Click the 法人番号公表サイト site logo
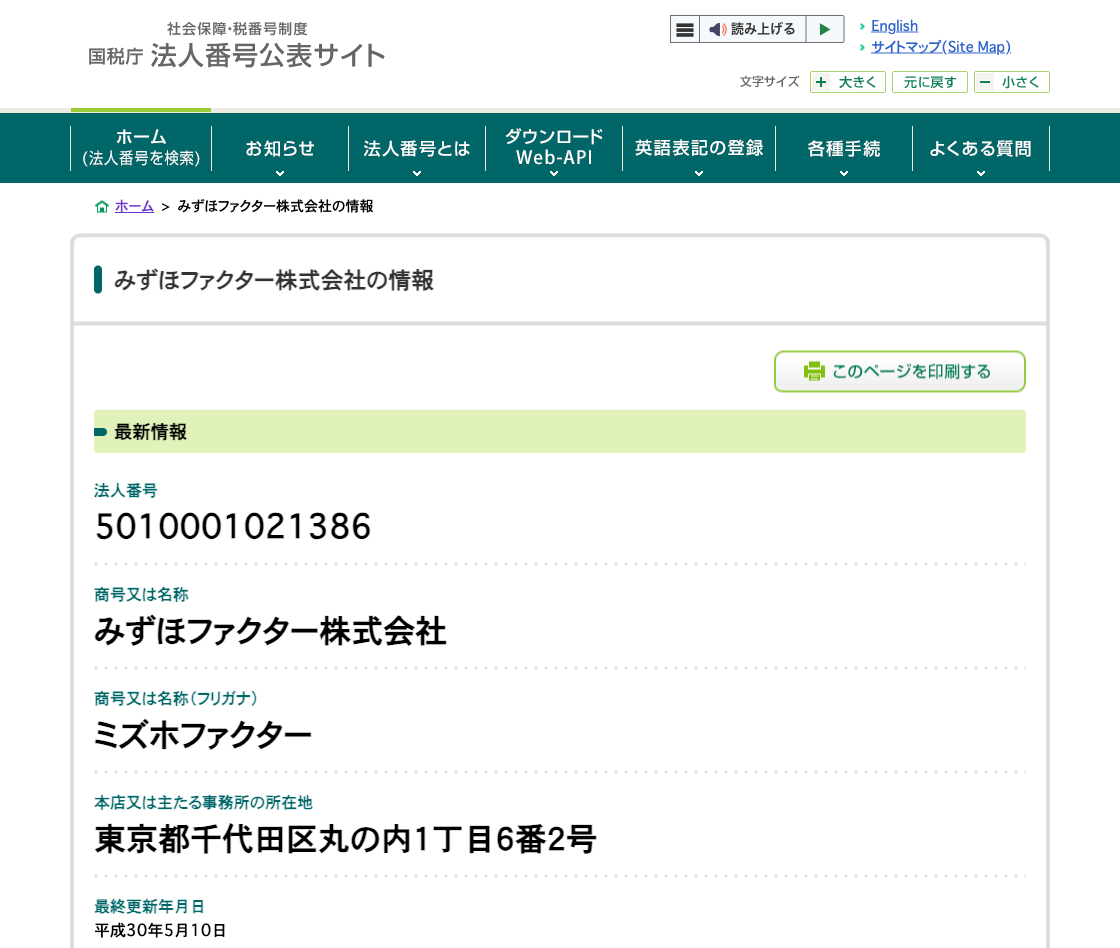1120x948 pixels. [236, 45]
